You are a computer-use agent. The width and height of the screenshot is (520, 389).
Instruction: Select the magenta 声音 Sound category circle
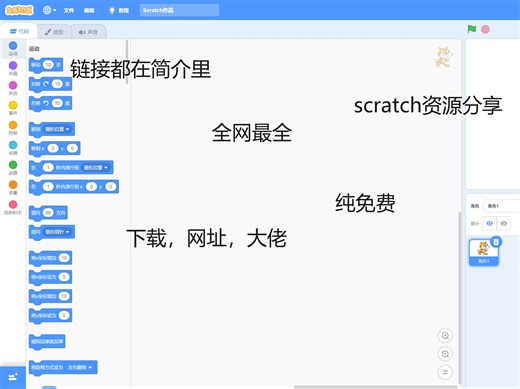(13, 85)
